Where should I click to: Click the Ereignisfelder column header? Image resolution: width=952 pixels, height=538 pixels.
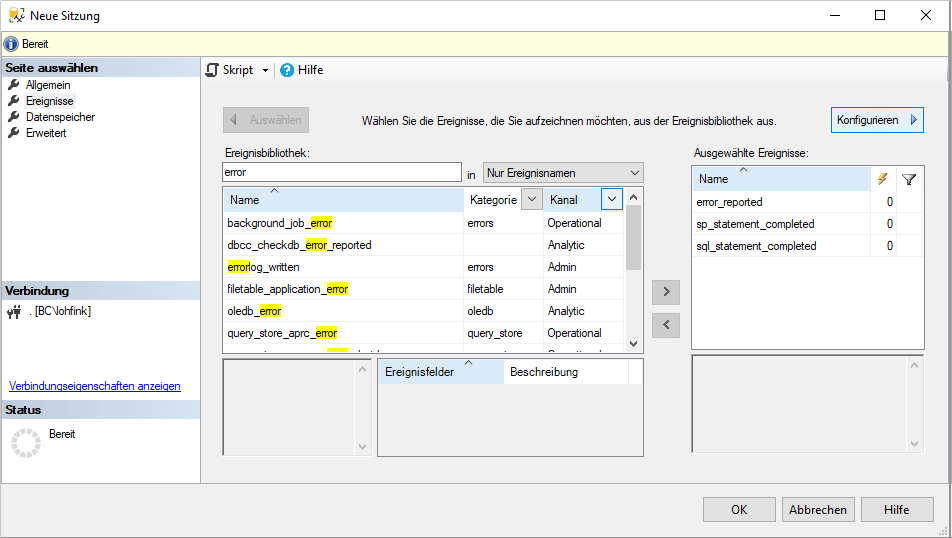(441, 372)
